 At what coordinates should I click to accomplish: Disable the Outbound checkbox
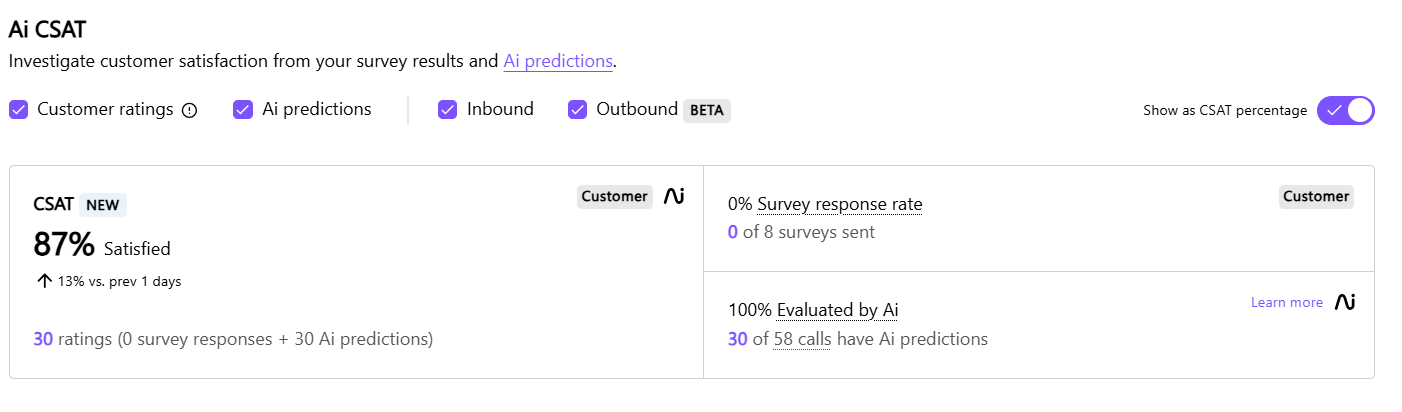(577, 110)
